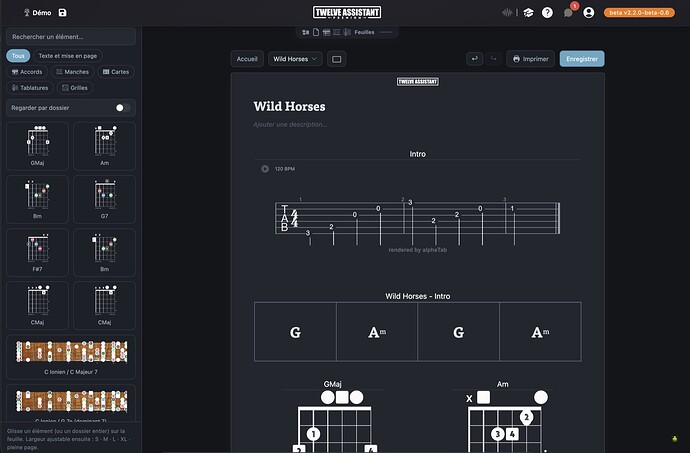Click the Imprimer button
The image size is (690, 453).
tap(530, 59)
